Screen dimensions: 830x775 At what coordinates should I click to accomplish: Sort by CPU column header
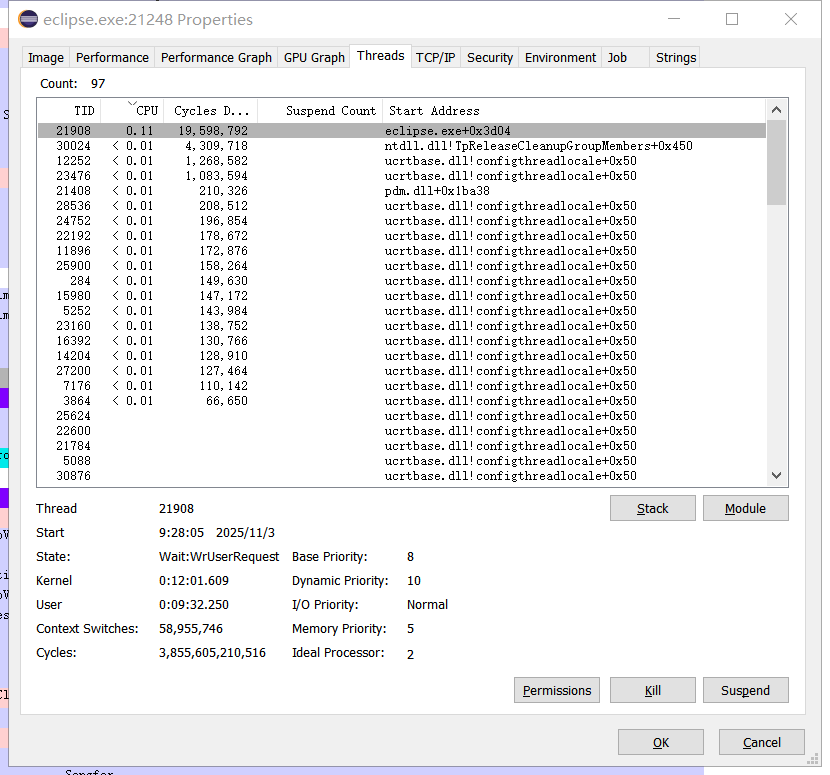pos(132,111)
